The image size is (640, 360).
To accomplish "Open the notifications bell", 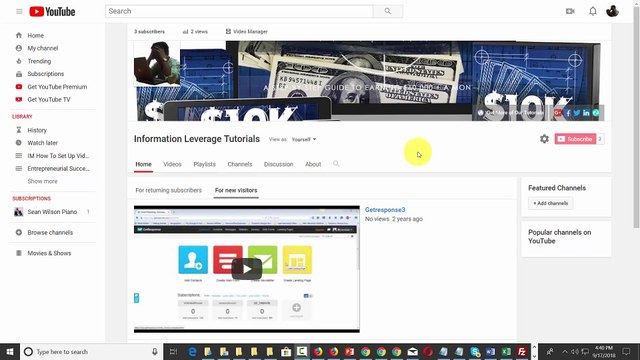I will click(593, 11).
